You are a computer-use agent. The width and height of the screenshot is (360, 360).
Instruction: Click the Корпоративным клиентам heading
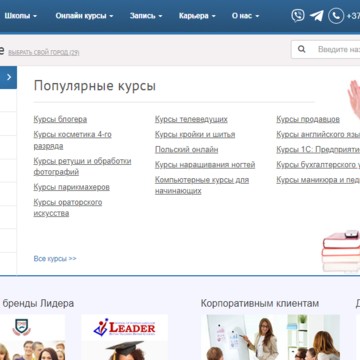[x=260, y=303]
